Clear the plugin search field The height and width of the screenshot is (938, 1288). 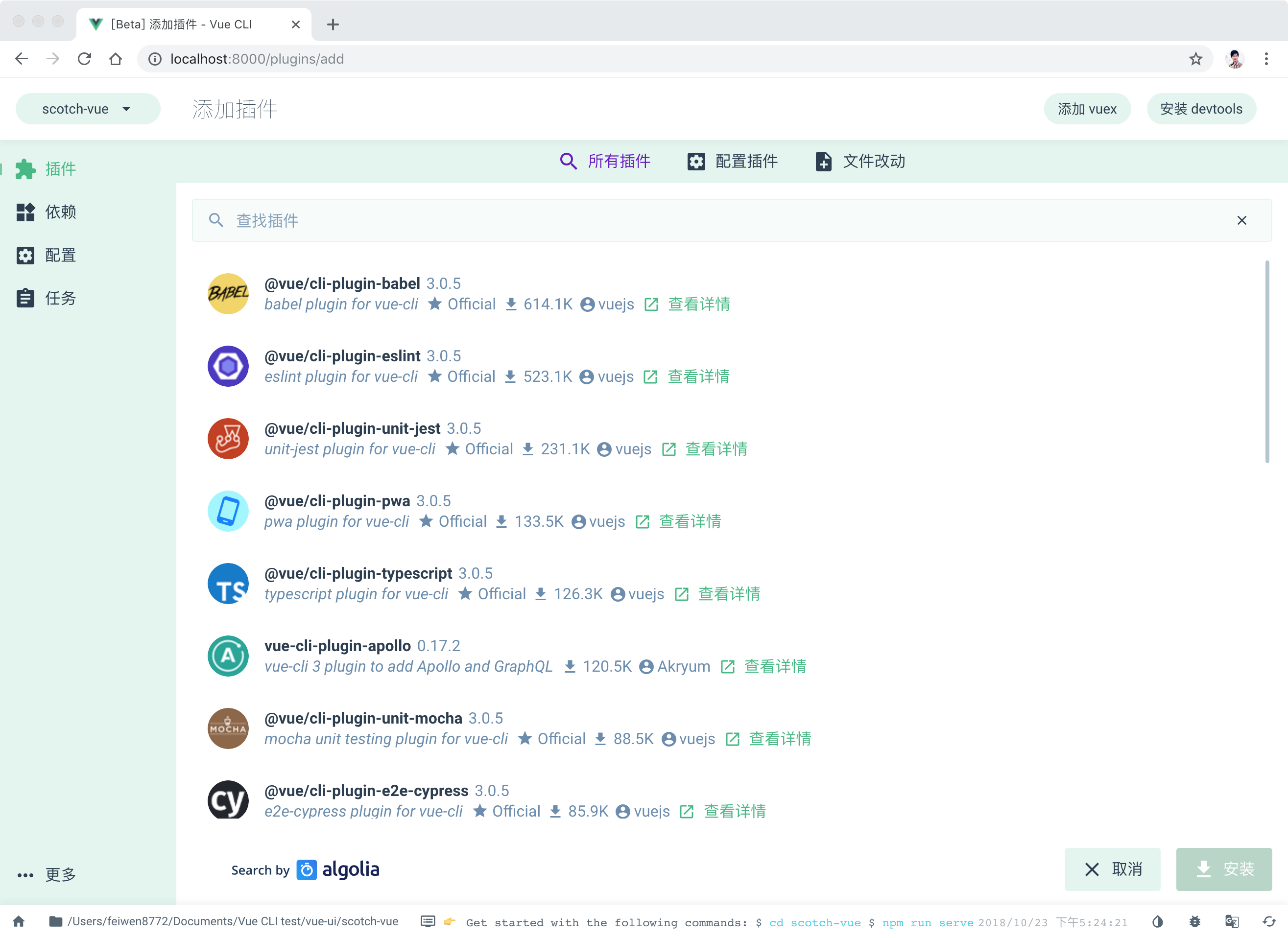click(1242, 220)
